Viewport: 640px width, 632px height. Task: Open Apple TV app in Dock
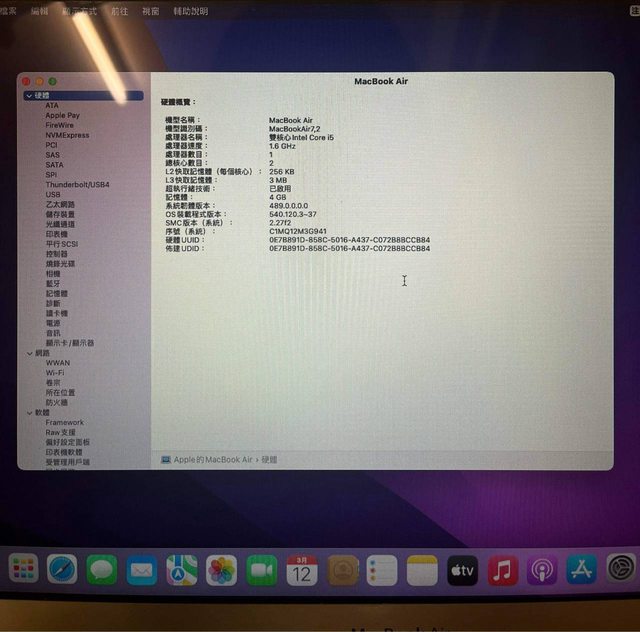pos(462,570)
